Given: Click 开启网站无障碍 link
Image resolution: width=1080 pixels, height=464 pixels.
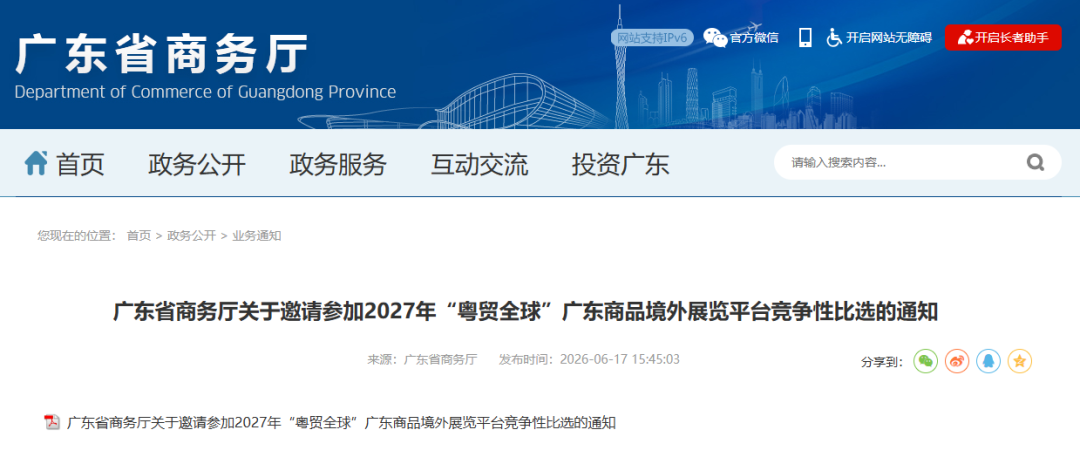Looking at the screenshot, I should pyautogui.click(x=889, y=38).
